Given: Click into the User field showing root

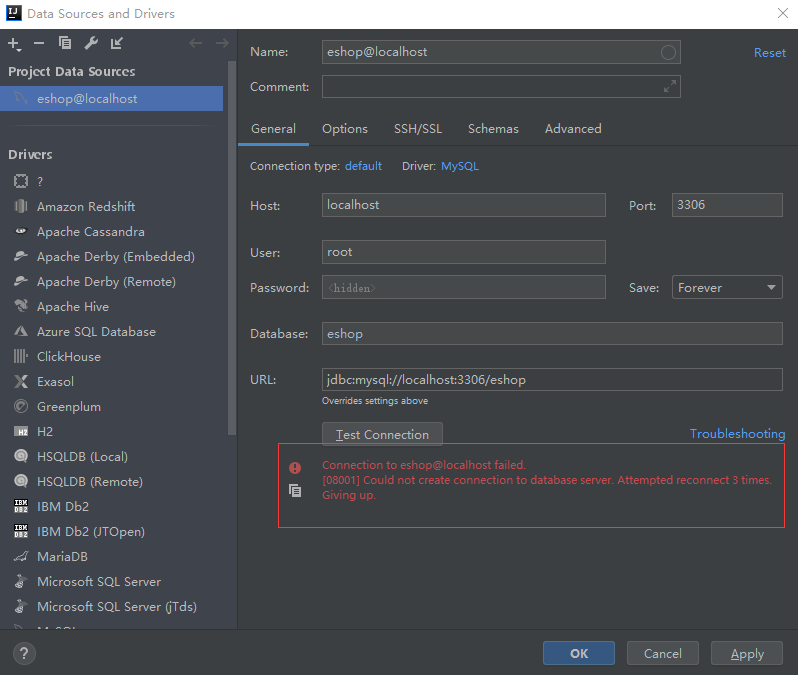Looking at the screenshot, I should tap(464, 252).
